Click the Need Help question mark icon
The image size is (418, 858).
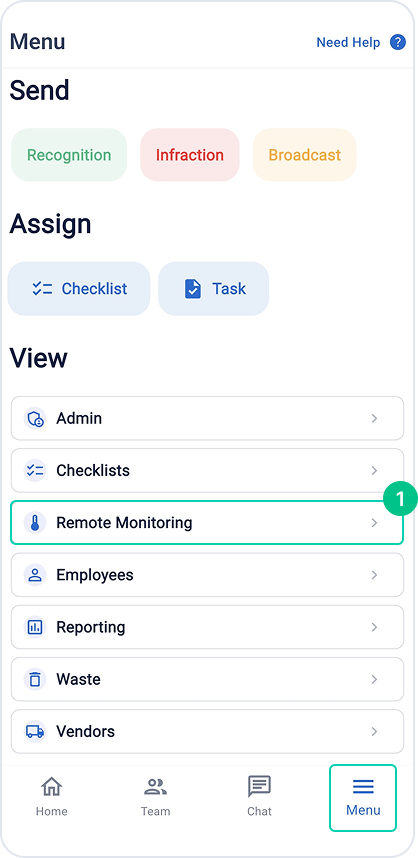click(398, 42)
